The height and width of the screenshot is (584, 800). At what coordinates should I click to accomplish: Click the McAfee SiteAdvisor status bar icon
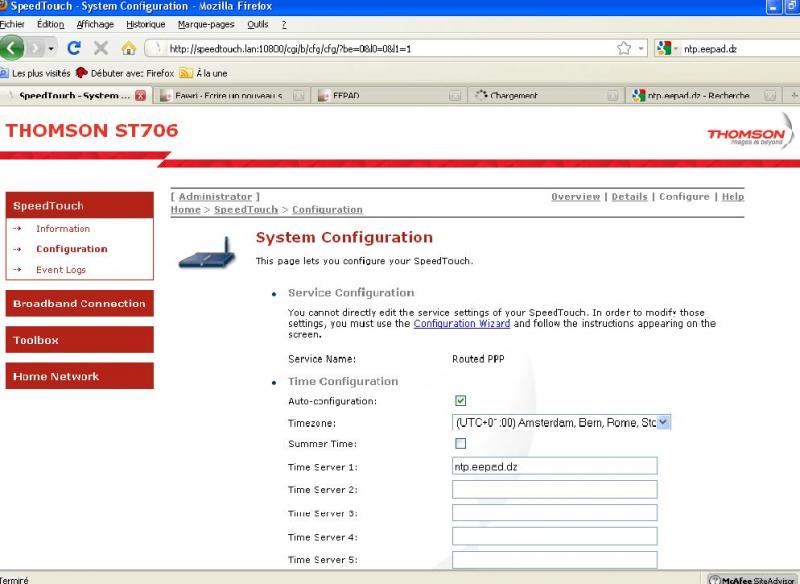click(753, 579)
